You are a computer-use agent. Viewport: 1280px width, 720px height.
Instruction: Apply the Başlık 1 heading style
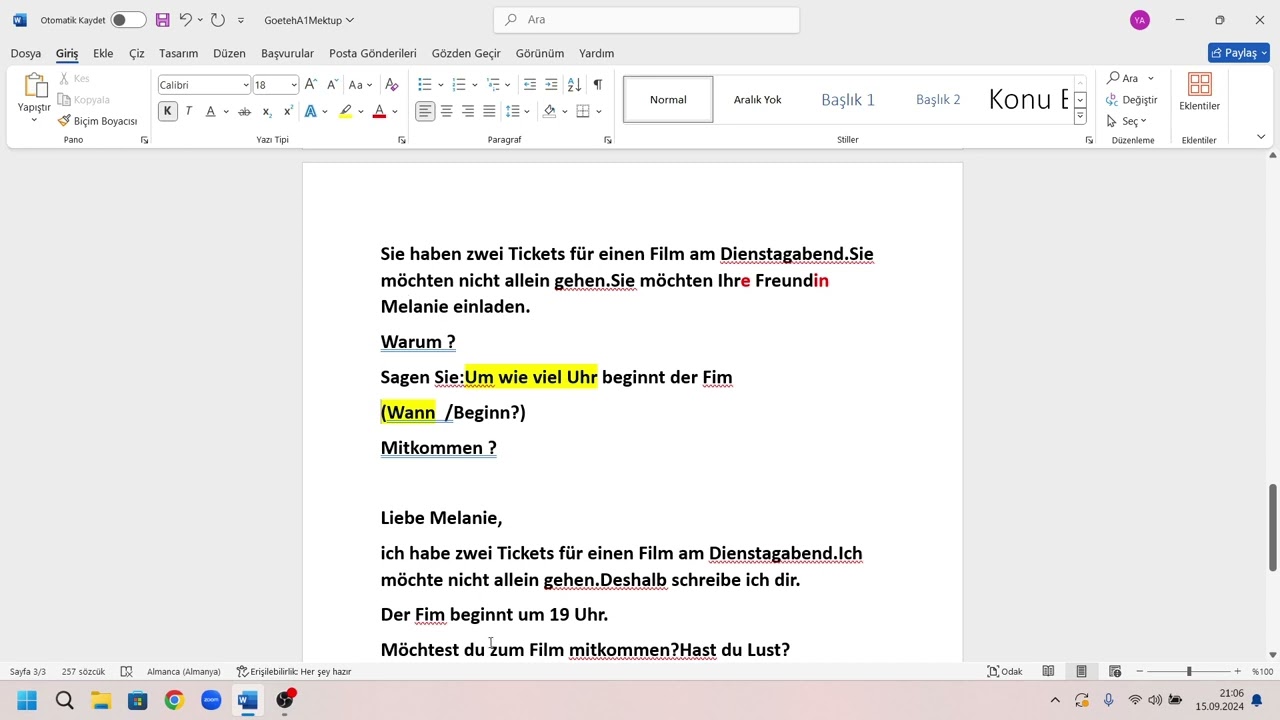click(848, 99)
